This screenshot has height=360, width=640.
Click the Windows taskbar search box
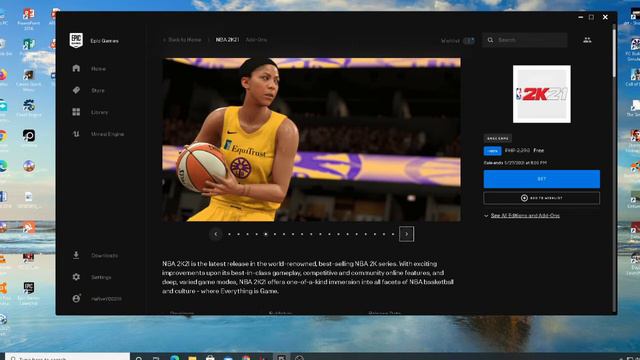tap(67, 357)
